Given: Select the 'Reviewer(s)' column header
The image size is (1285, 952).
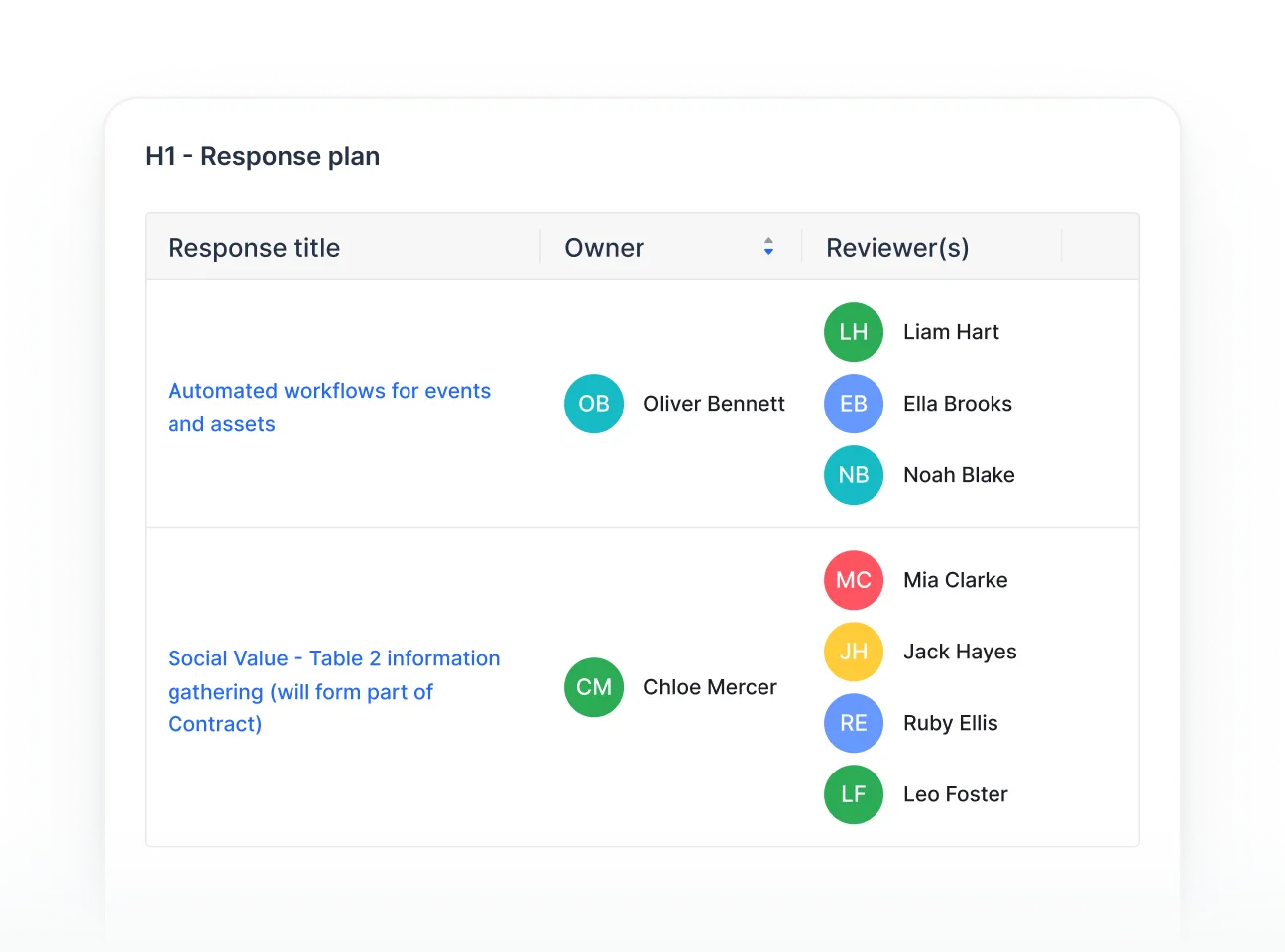Looking at the screenshot, I should (x=897, y=248).
